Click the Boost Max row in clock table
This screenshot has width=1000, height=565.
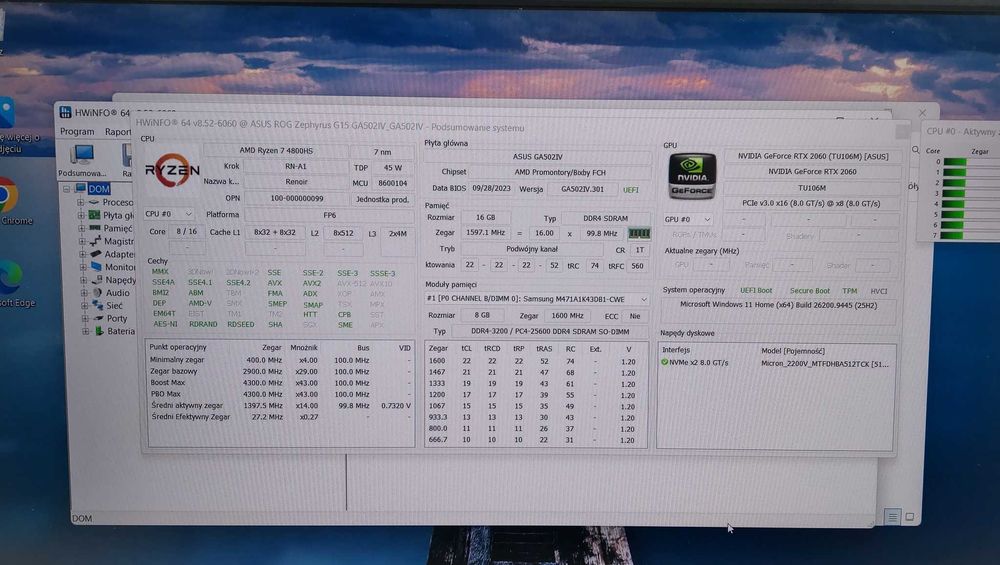click(280, 383)
